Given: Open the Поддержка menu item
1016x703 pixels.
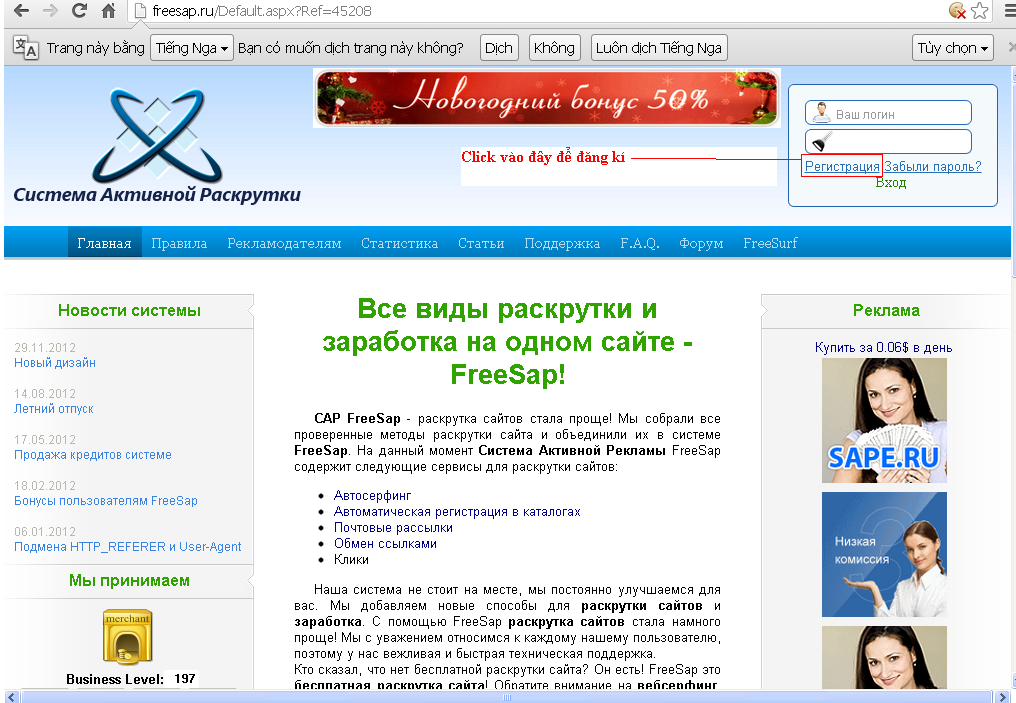Looking at the screenshot, I should 562,243.
